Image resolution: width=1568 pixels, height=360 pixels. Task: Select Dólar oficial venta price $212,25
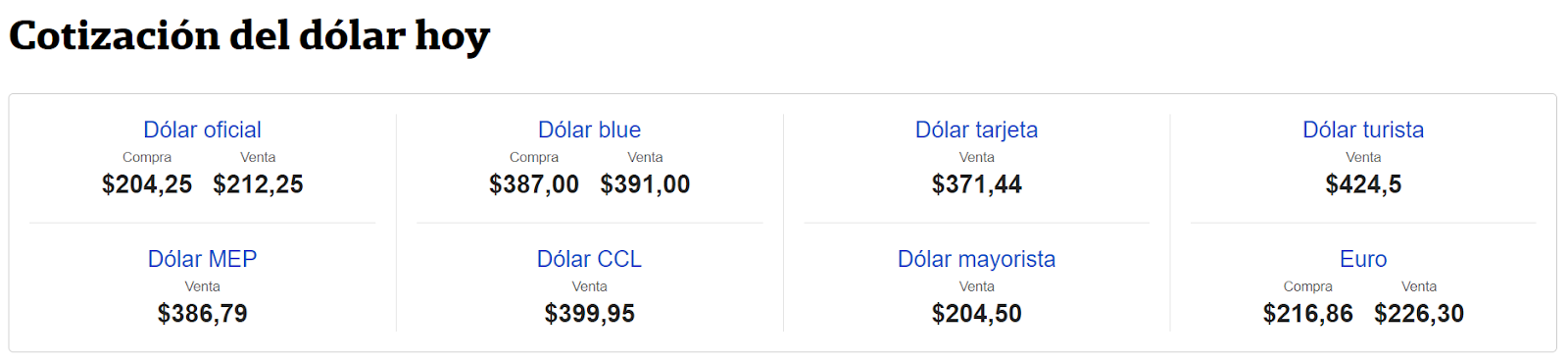pos(258,184)
